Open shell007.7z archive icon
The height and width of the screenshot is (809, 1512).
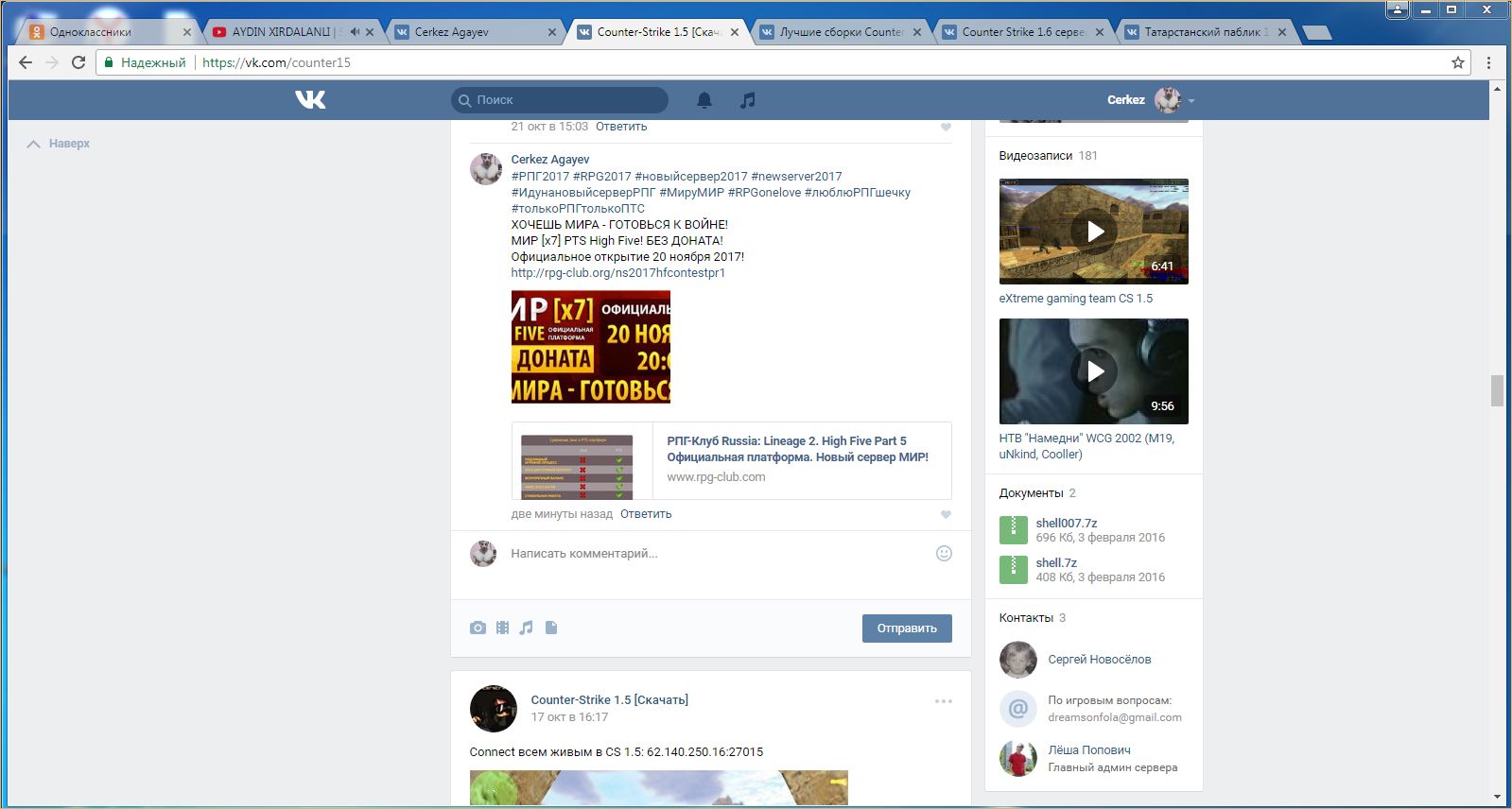pos(1014,529)
